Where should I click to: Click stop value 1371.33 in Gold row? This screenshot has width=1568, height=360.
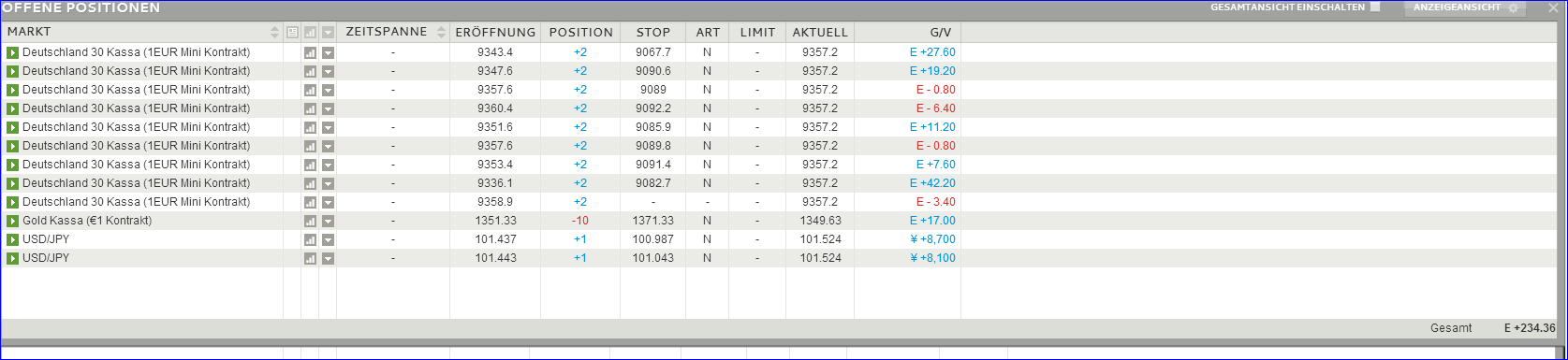coord(653,221)
